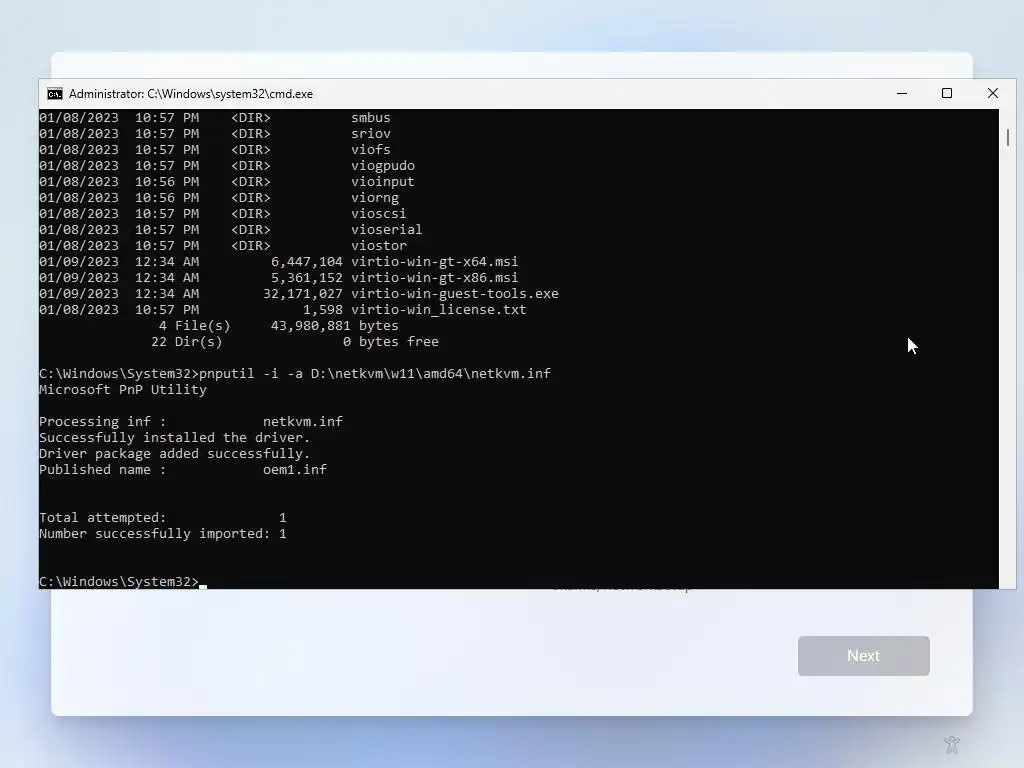Viewport: 1024px width, 768px height.
Task: Click the cmd window vertical scrollbar thumb
Action: (1008, 137)
